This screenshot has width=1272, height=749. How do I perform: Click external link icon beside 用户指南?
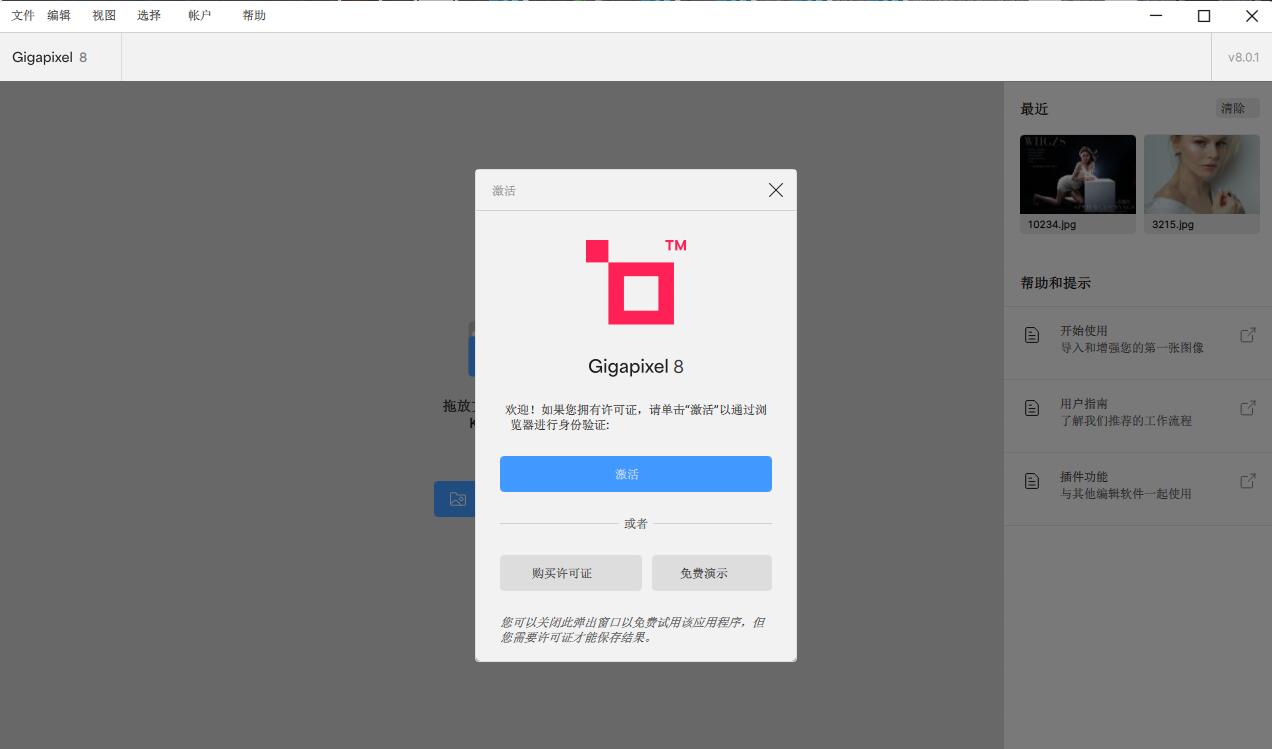(1248, 408)
